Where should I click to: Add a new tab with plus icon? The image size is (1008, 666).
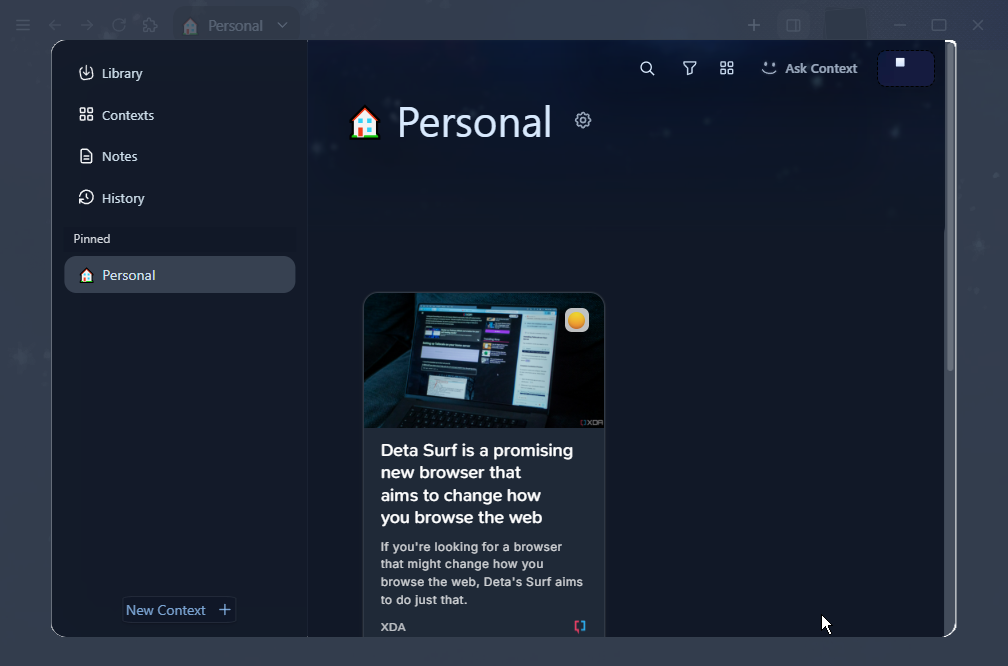(754, 25)
